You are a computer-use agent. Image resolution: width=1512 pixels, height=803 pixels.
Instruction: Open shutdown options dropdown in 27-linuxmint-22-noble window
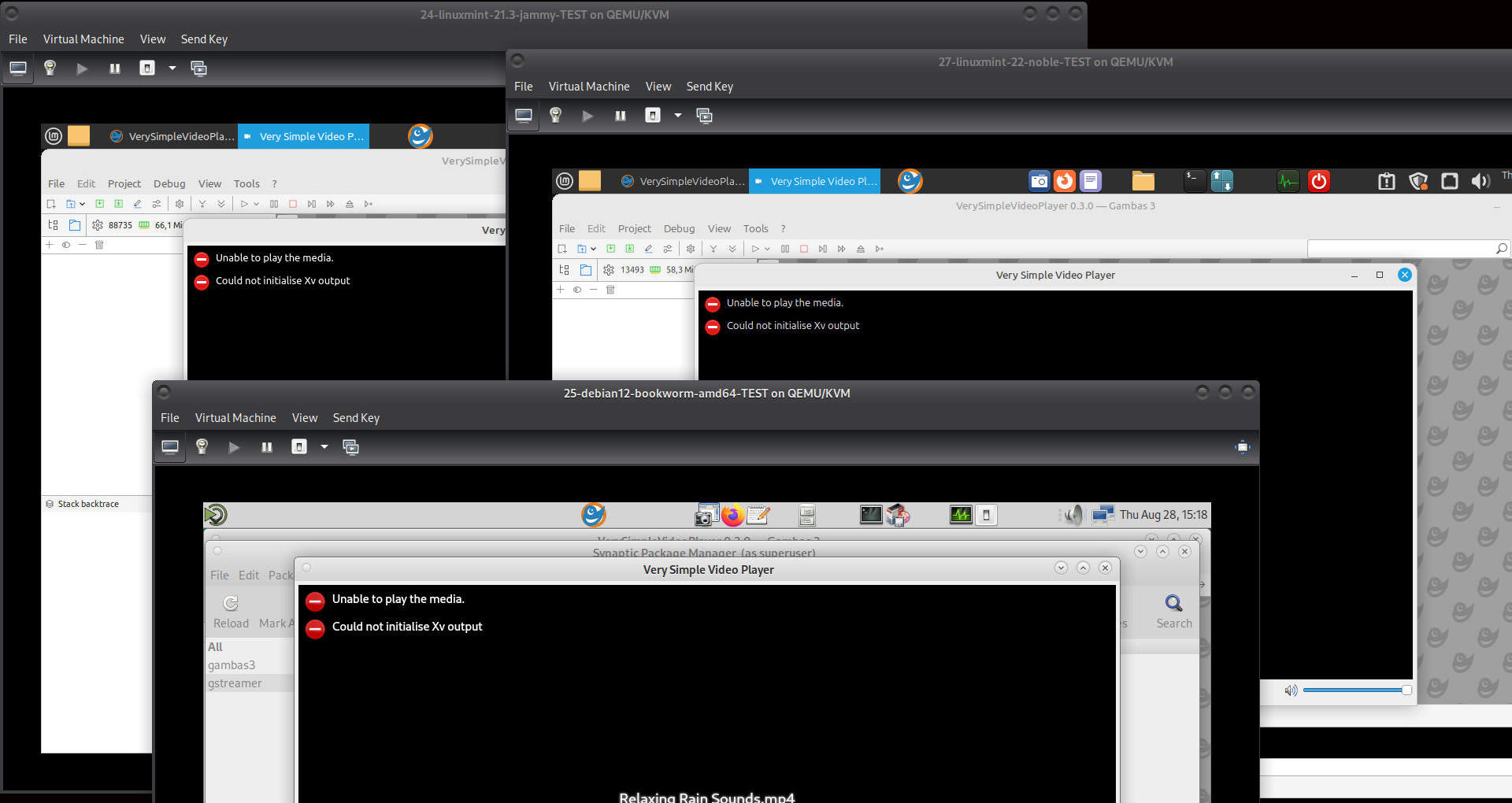coord(678,116)
